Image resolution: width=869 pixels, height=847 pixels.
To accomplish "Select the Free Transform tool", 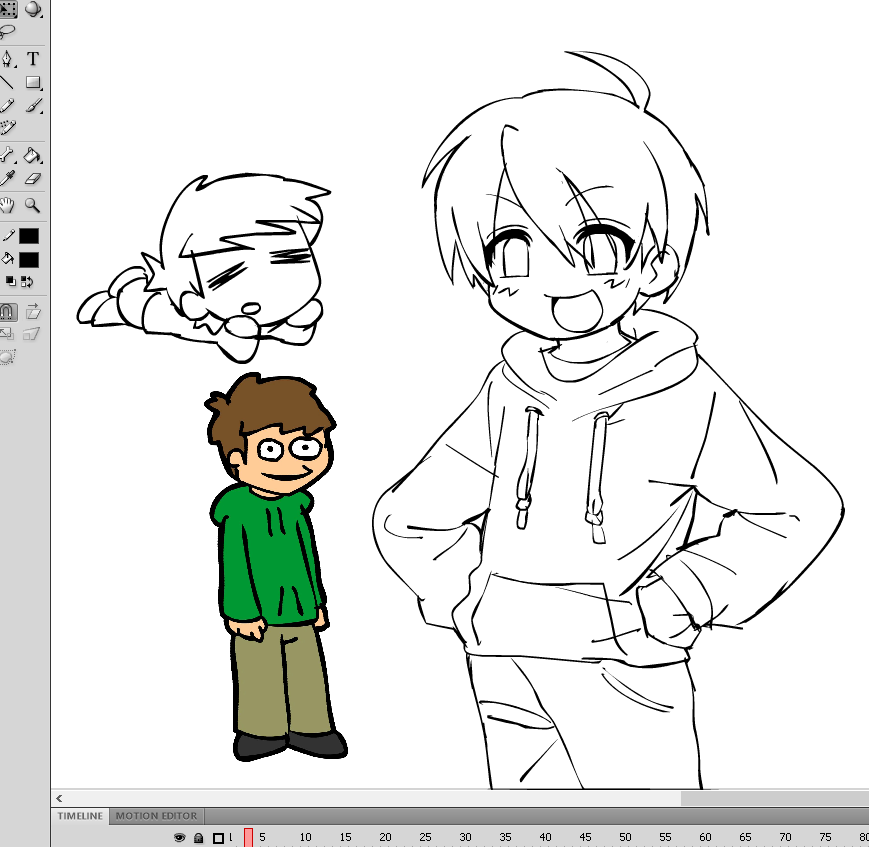I will point(8,9).
